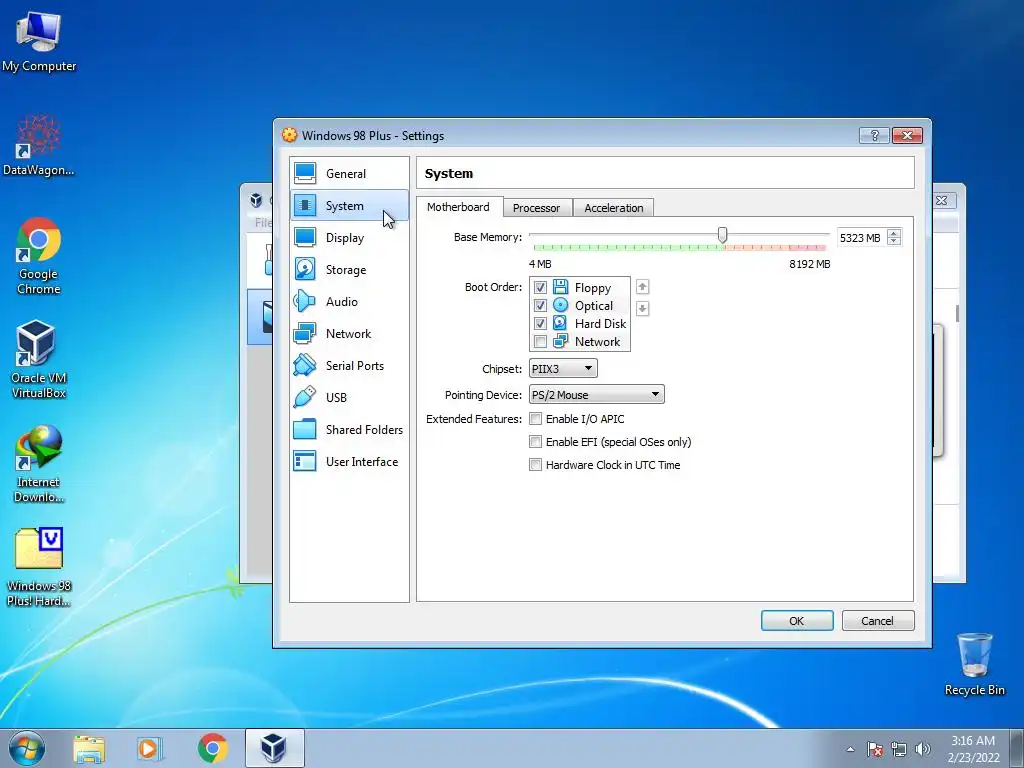The image size is (1024, 768).
Task: Open Oracle VM VirtualBox desktop shortcut
Action: point(39,359)
